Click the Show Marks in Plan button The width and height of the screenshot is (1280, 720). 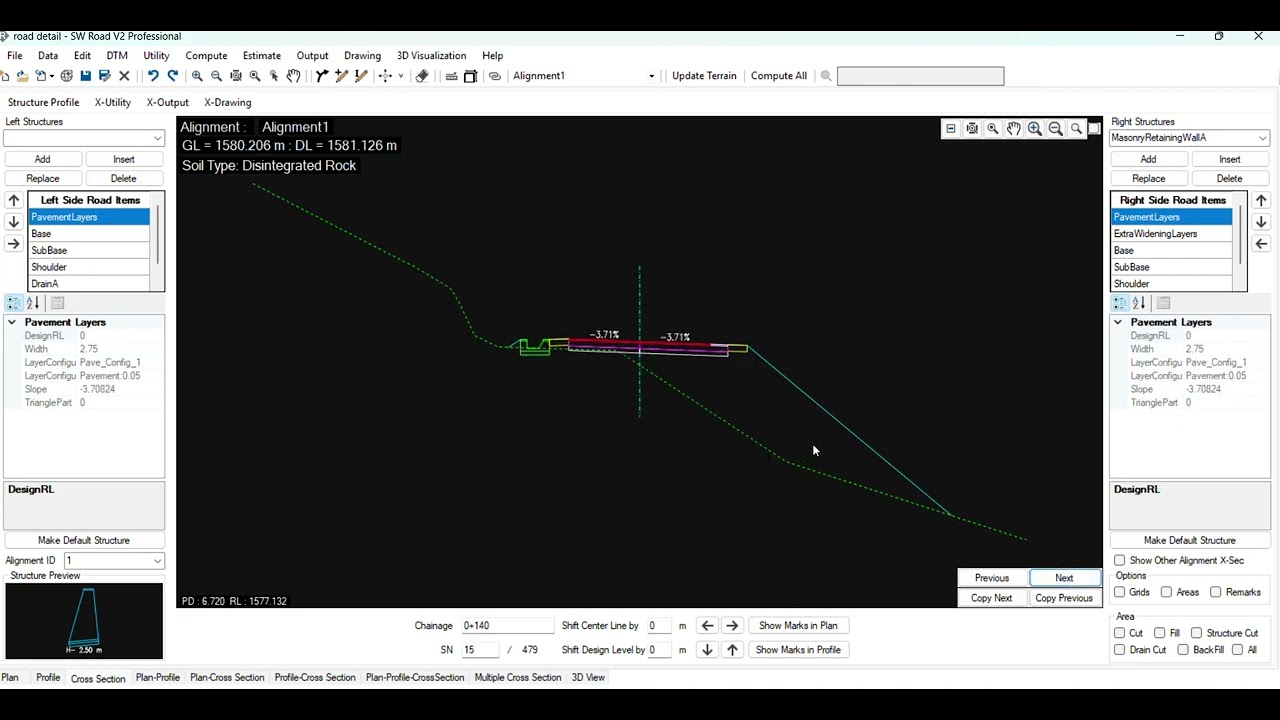[x=798, y=626]
